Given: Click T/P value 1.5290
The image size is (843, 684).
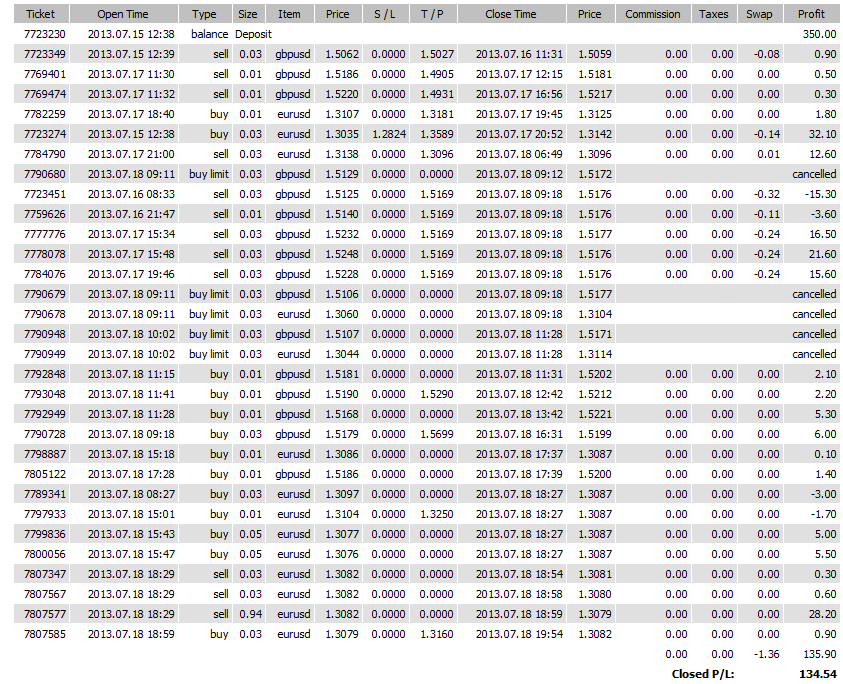Looking at the screenshot, I should click(x=437, y=394).
